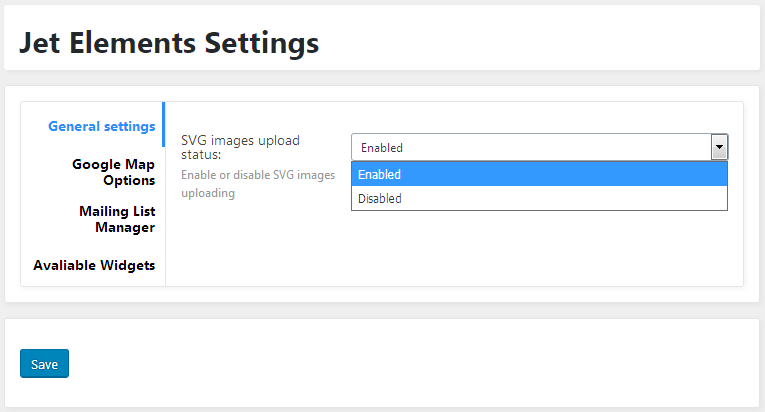This screenshot has height=412, width=765.
Task: Click blank header area beside page title
Action: tap(537, 39)
